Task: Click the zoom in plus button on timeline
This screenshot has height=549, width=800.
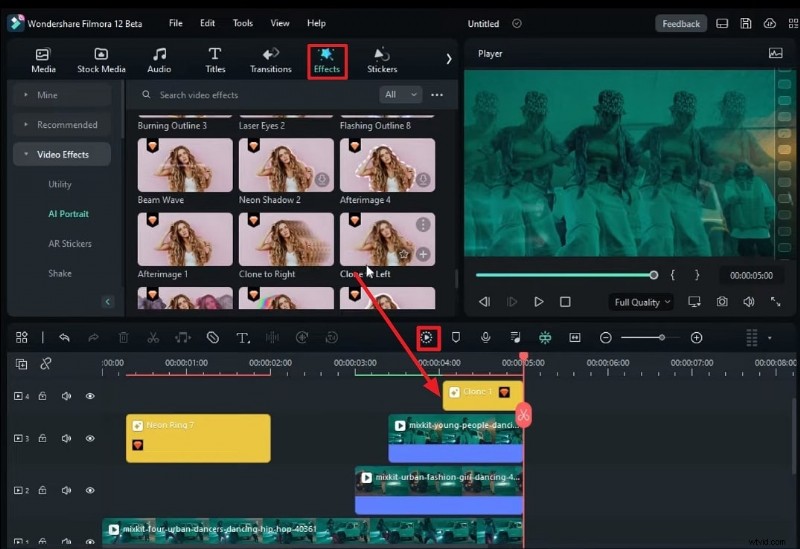Action: click(x=696, y=338)
